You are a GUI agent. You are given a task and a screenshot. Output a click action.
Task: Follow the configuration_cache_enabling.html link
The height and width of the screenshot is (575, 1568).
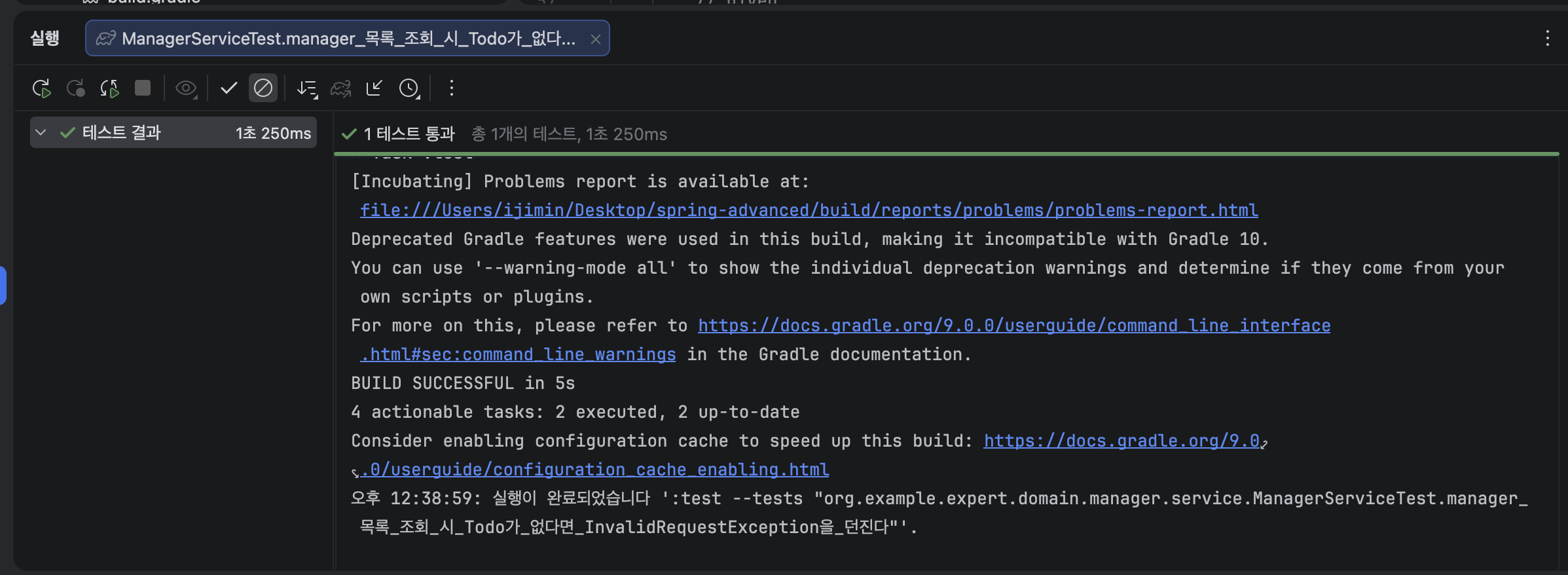pyautogui.click(x=594, y=470)
